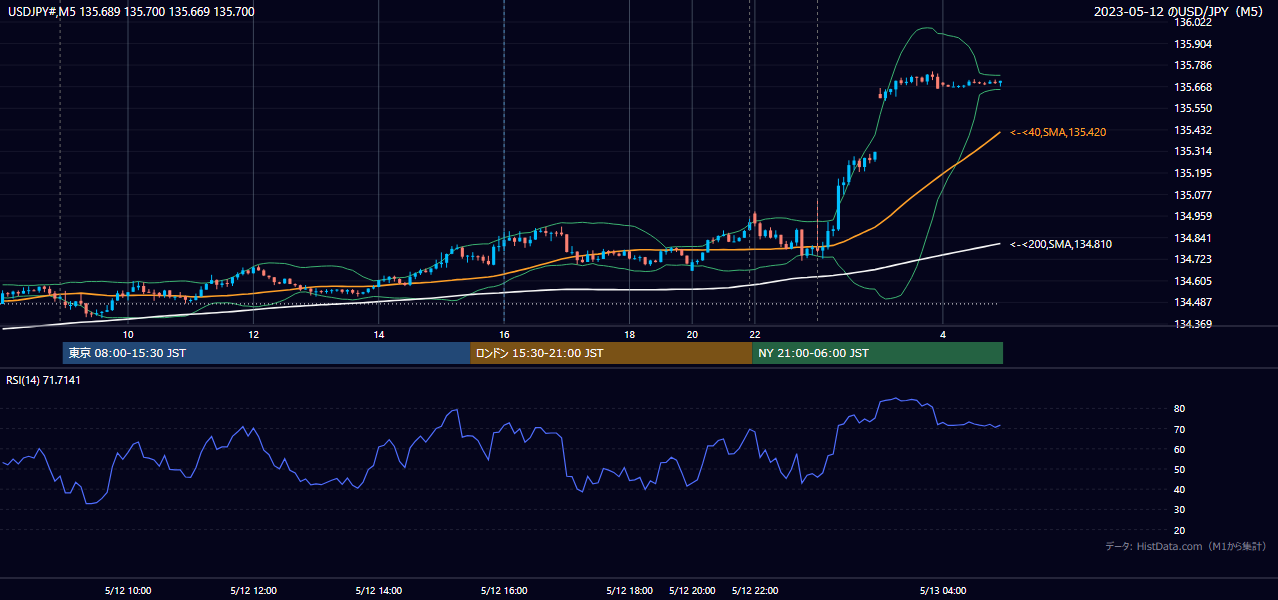
Task: Click the hour 20 label under the price chart
Action: click(692, 334)
